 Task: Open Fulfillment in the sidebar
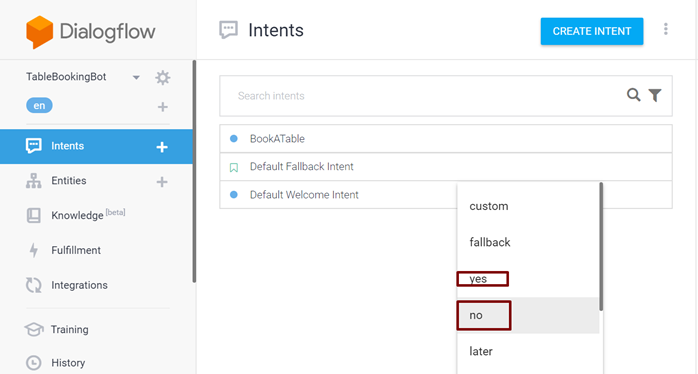coord(76,250)
